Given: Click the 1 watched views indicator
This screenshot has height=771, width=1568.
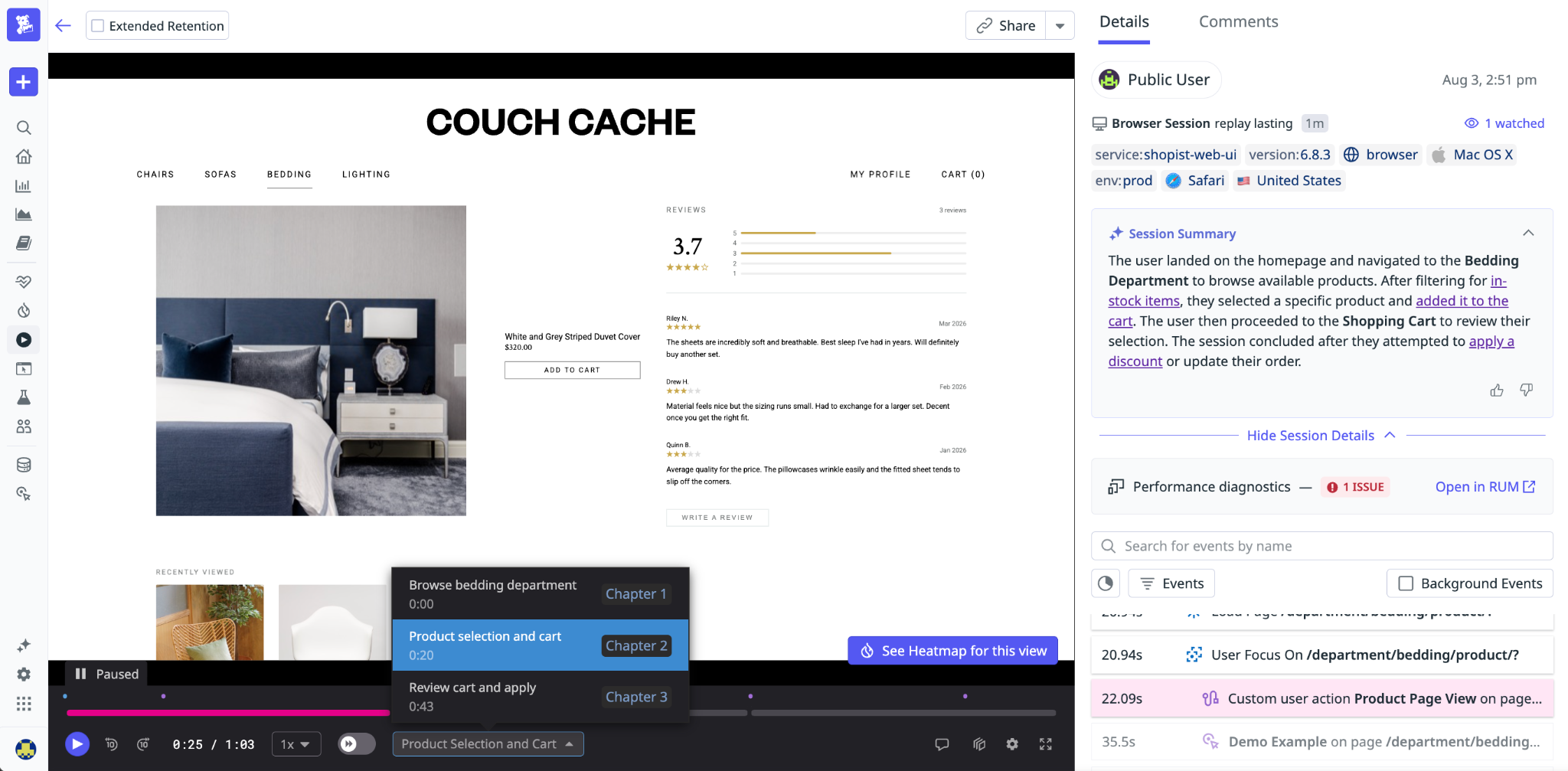Looking at the screenshot, I should point(1504,123).
